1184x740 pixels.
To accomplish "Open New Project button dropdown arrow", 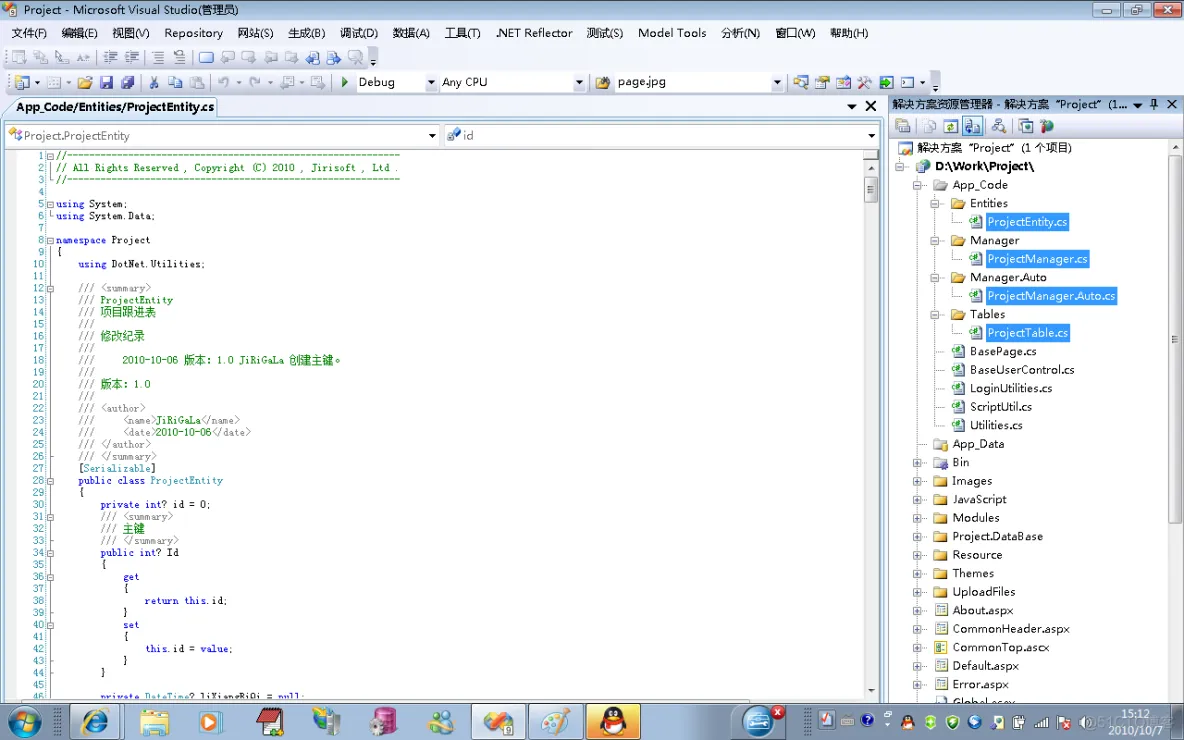I will point(37,82).
